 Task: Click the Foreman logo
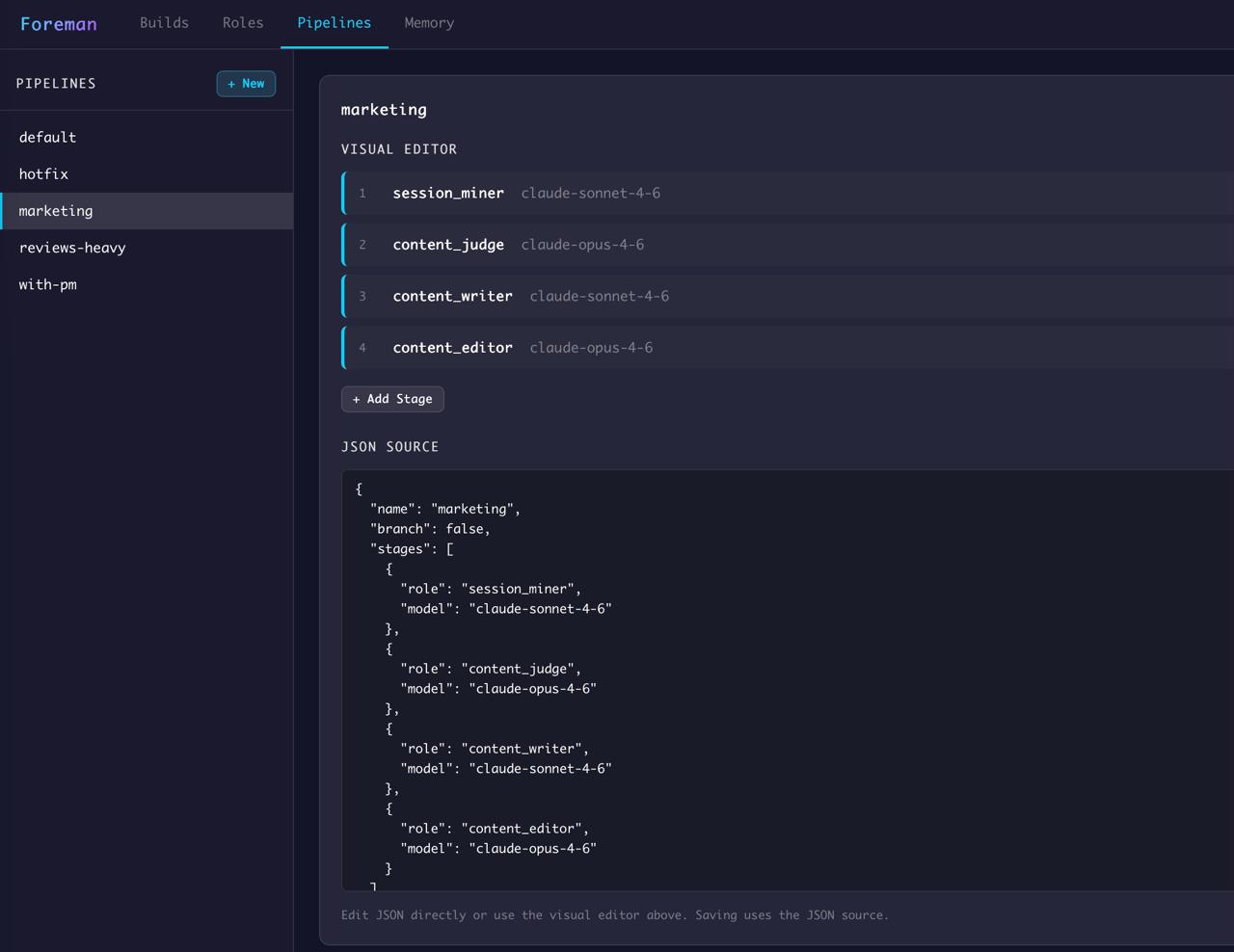(58, 24)
